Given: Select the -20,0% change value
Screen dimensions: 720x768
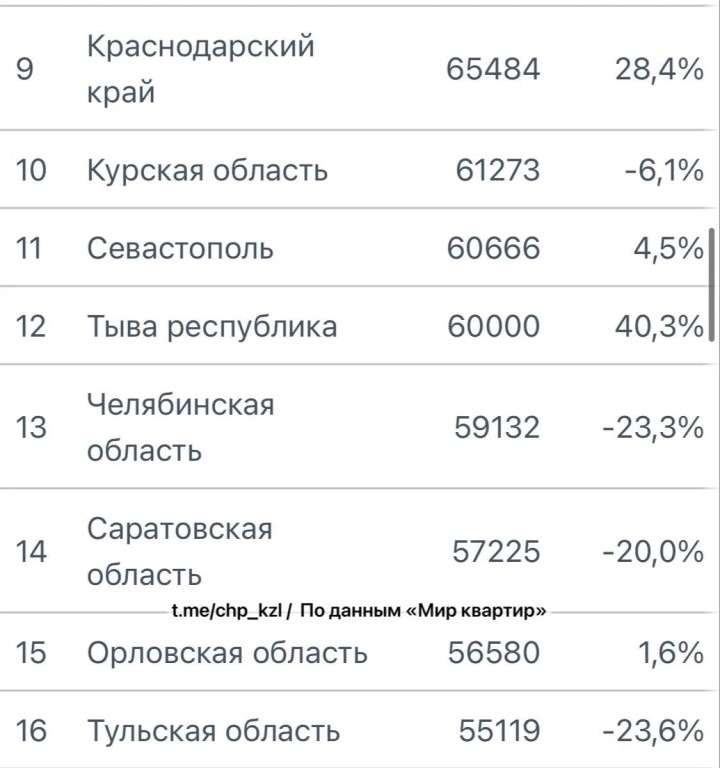Looking at the screenshot, I should coord(653,552).
